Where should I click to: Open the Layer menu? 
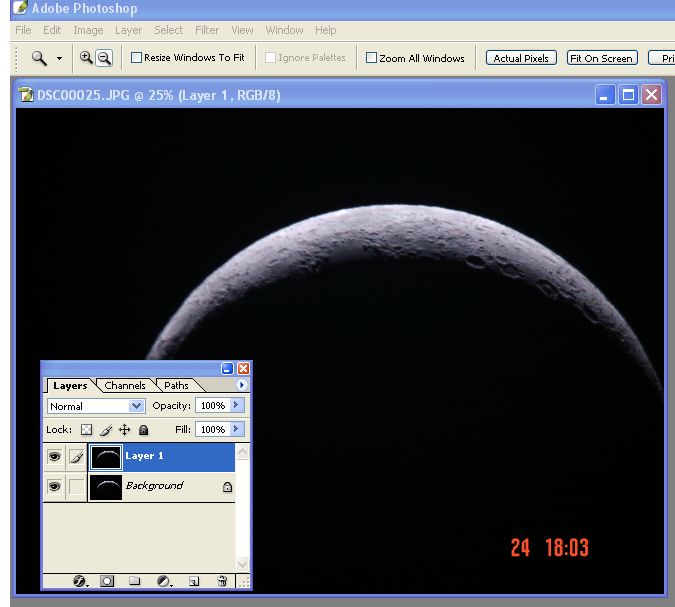click(x=128, y=30)
